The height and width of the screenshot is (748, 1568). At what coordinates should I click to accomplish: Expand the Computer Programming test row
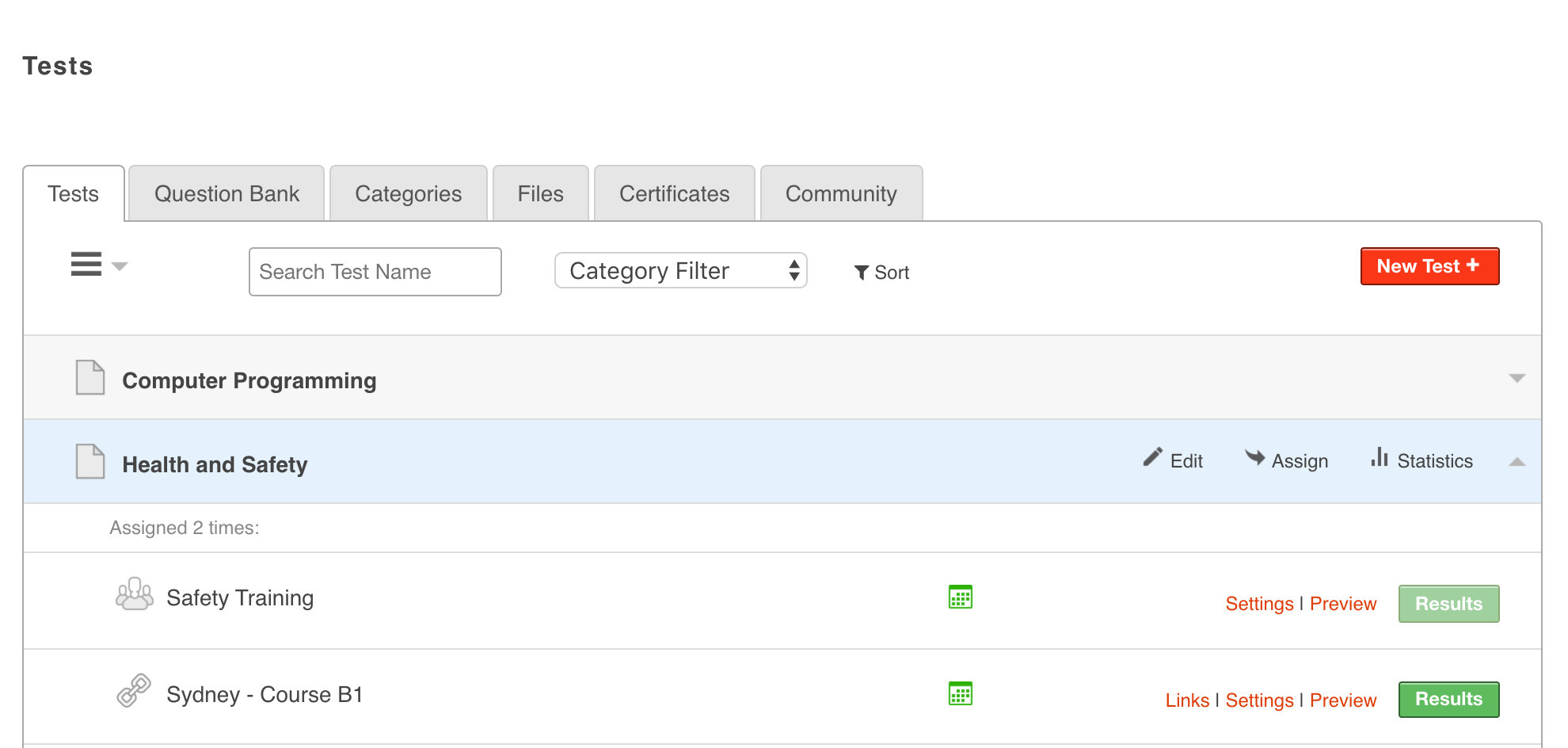(1517, 379)
